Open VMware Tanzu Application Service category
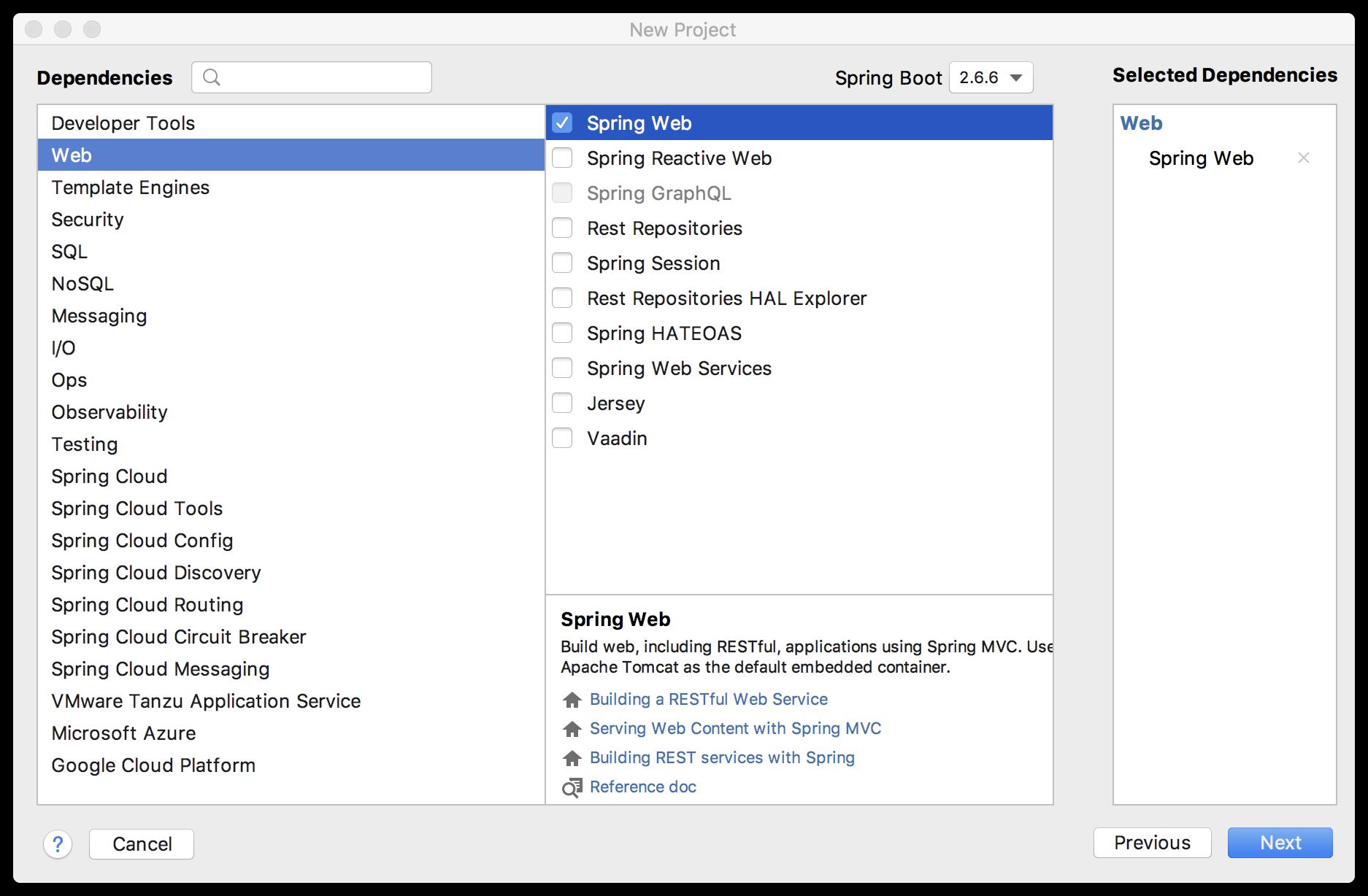The width and height of the screenshot is (1368, 896). click(x=291, y=701)
